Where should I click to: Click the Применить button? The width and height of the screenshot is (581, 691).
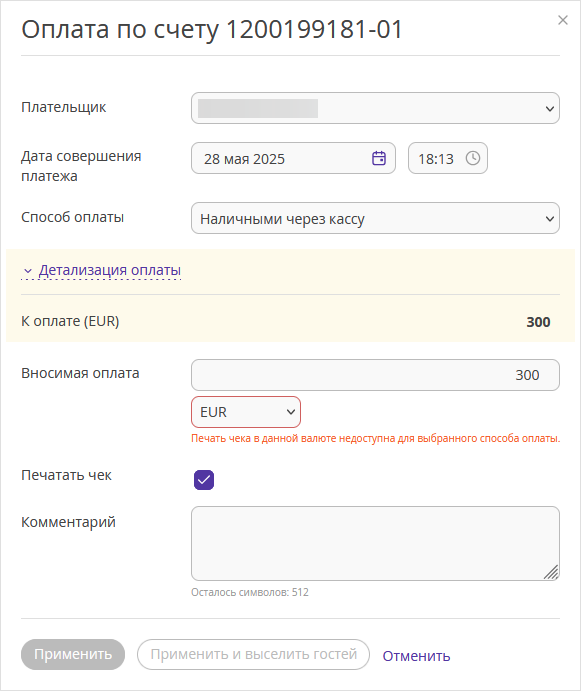[73, 654]
